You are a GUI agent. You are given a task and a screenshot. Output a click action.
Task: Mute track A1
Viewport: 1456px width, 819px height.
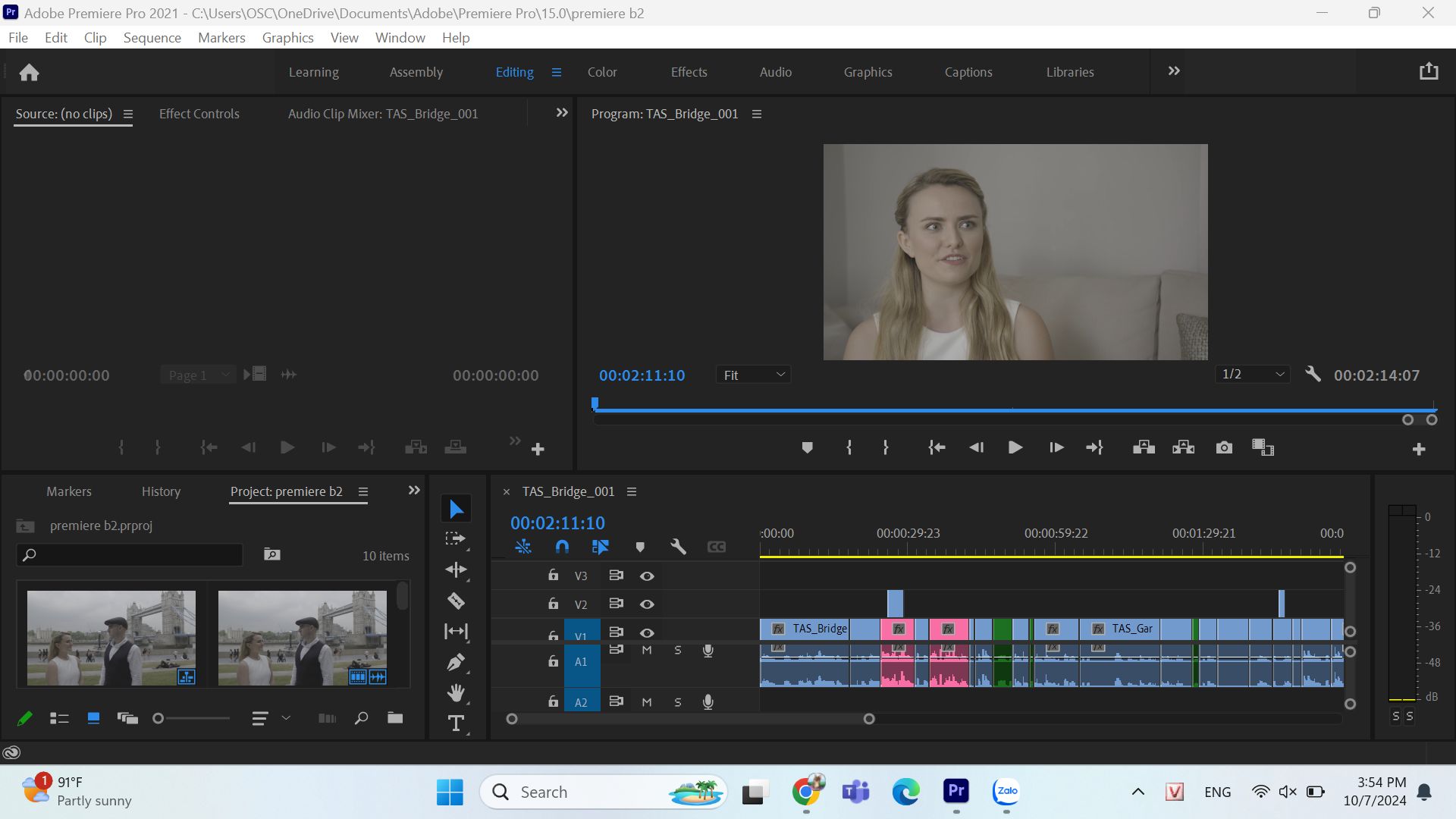pyautogui.click(x=647, y=651)
